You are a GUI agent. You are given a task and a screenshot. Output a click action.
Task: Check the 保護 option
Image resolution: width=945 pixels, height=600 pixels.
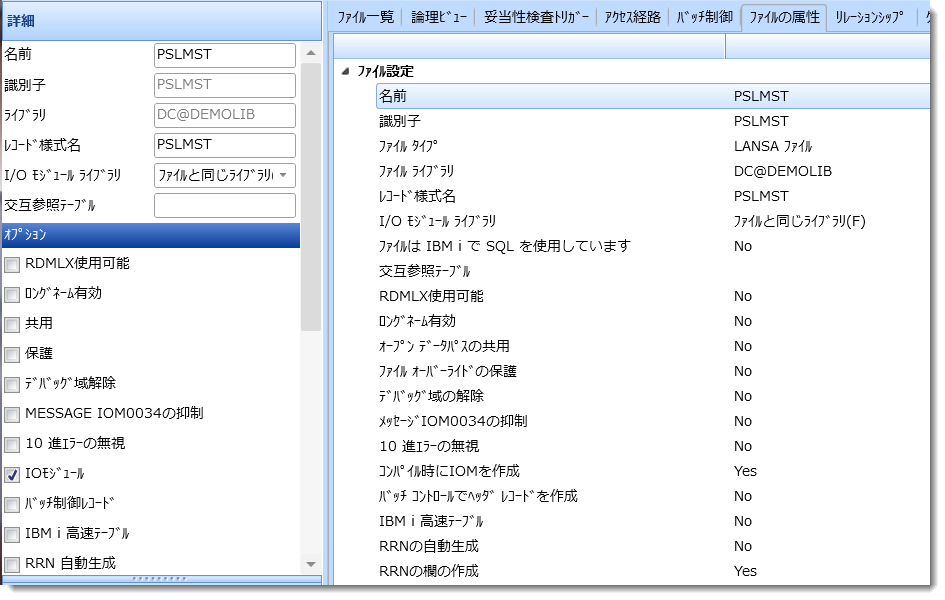(x=12, y=355)
